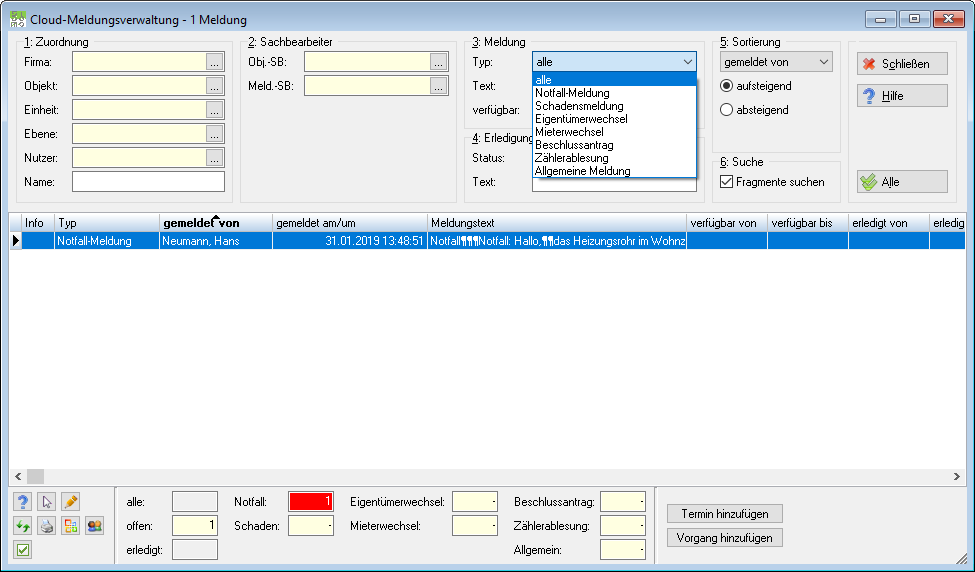This screenshot has width=975, height=572.
Task: Choose Schadensmeldung from the Typ list
Action: (x=580, y=106)
